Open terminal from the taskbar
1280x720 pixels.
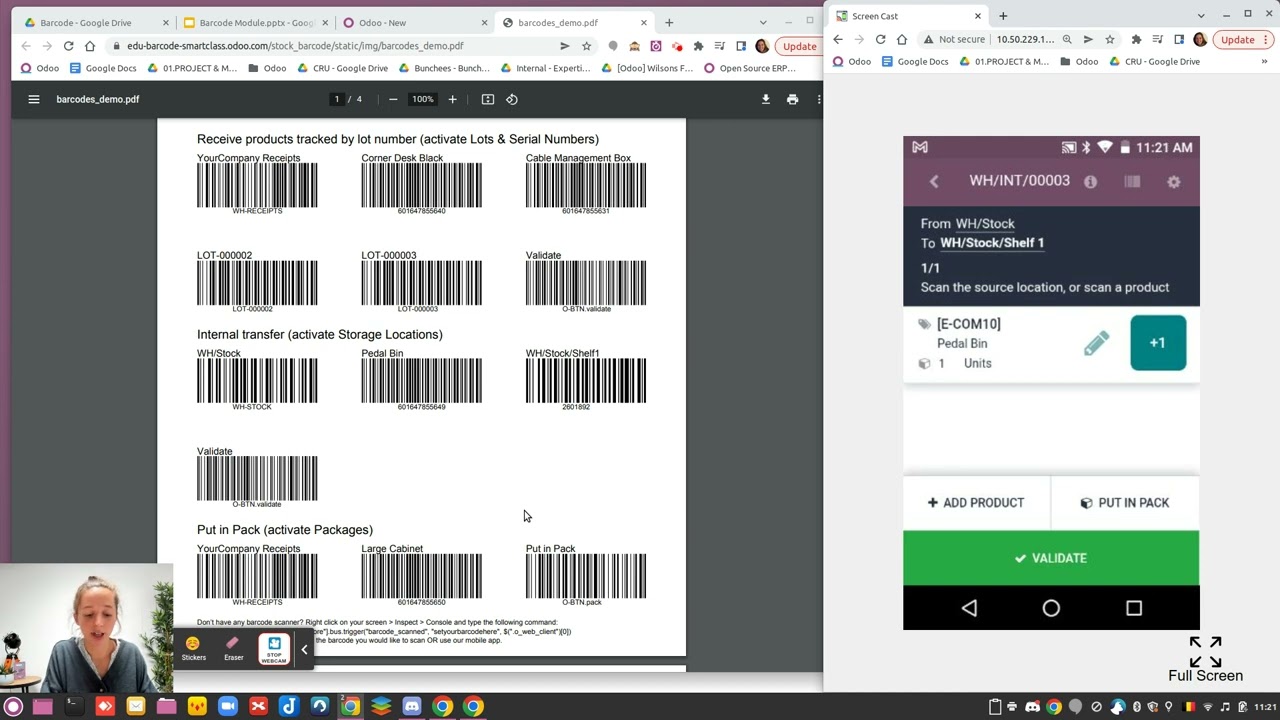click(x=74, y=707)
